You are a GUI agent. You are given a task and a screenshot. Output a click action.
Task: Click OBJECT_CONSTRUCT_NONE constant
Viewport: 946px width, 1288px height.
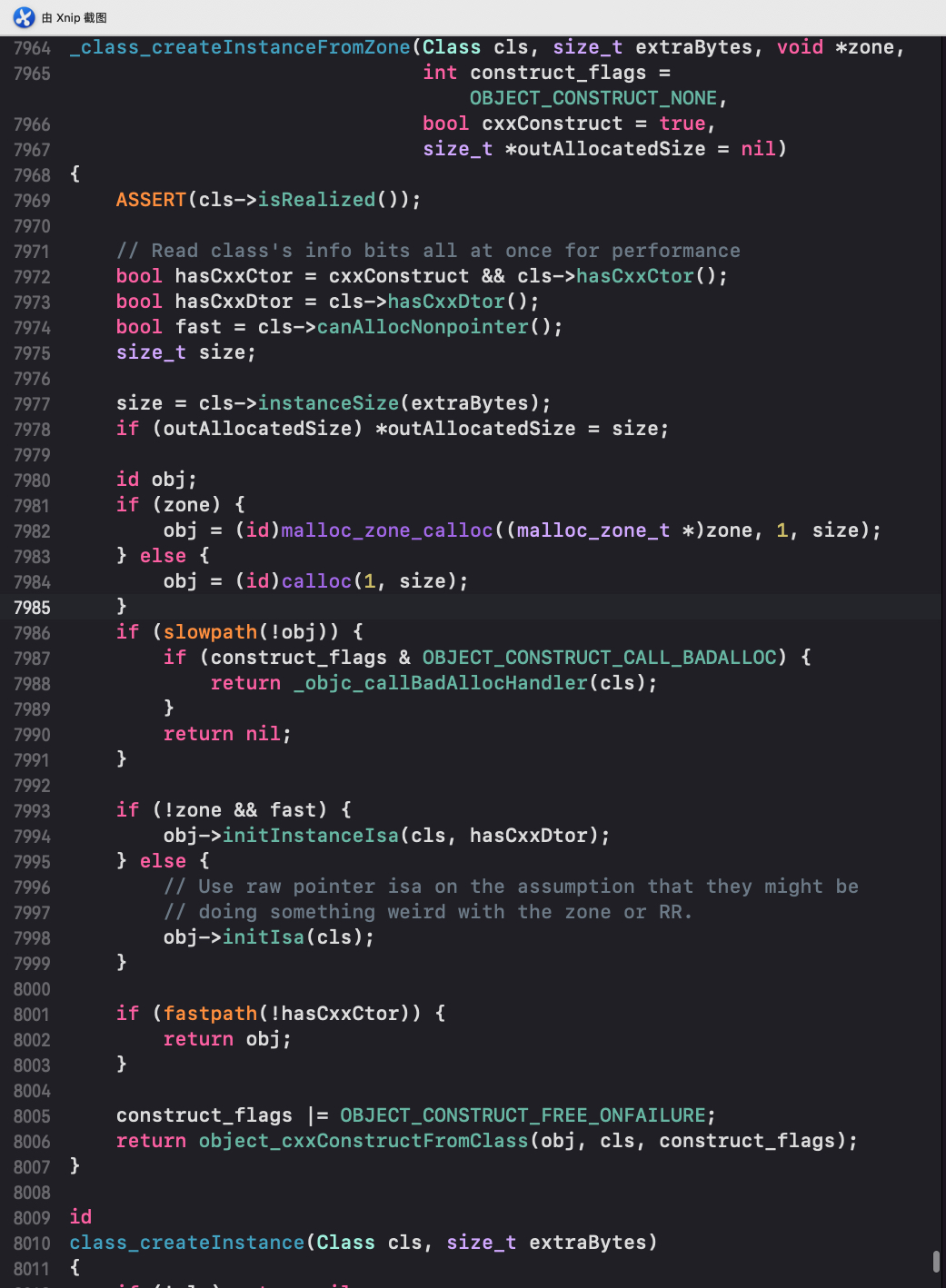(593, 98)
